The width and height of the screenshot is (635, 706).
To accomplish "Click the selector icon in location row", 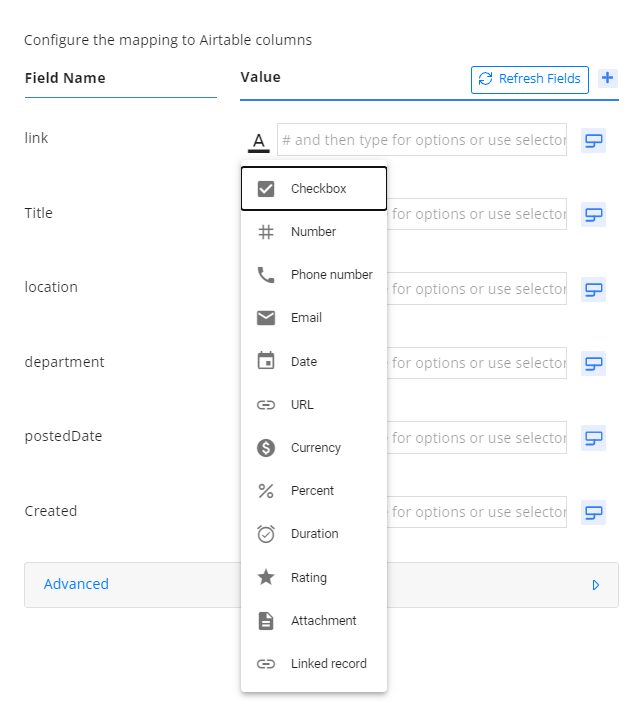I will (x=593, y=289).
